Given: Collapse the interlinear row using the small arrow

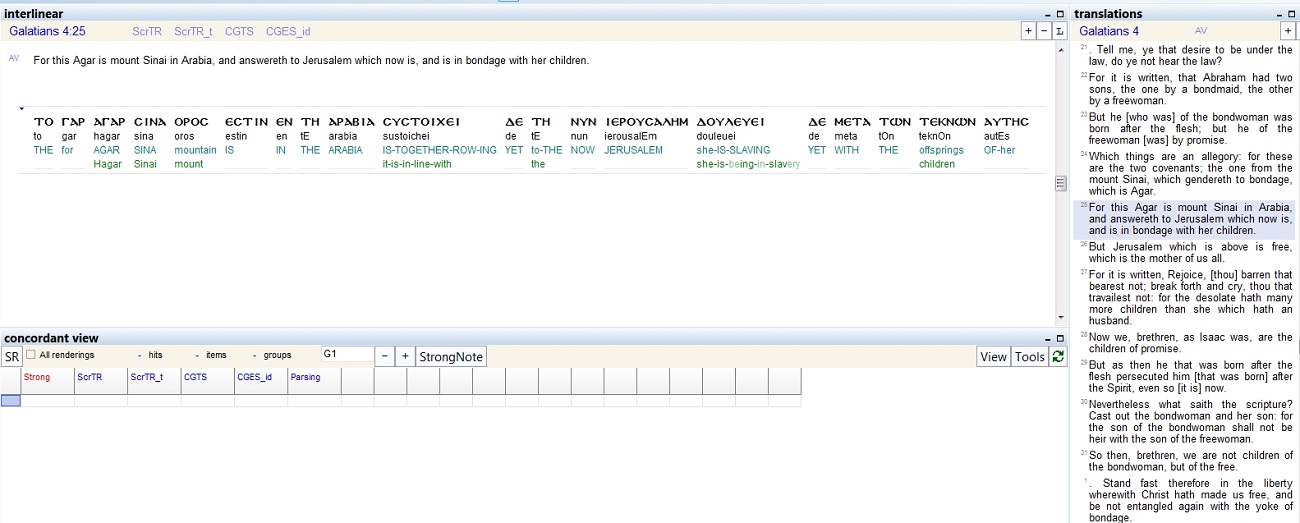Looking at the screenshot, I should coord(21,107).
